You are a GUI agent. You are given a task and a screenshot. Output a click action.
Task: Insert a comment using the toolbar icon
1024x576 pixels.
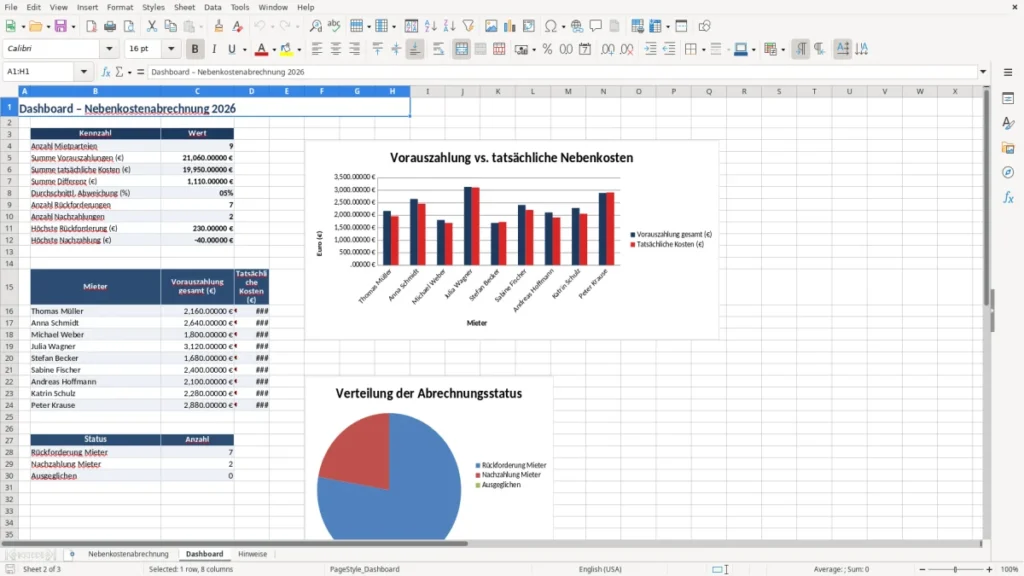596,26
